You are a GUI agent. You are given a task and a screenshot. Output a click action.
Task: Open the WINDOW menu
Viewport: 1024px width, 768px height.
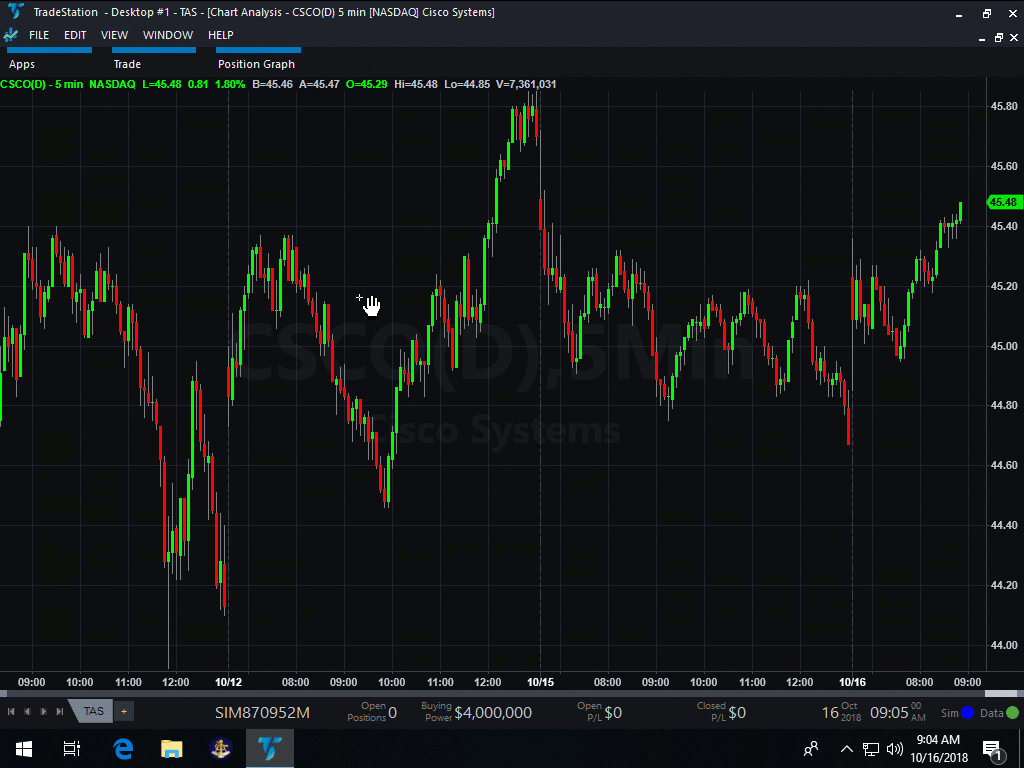pos(168,35)
